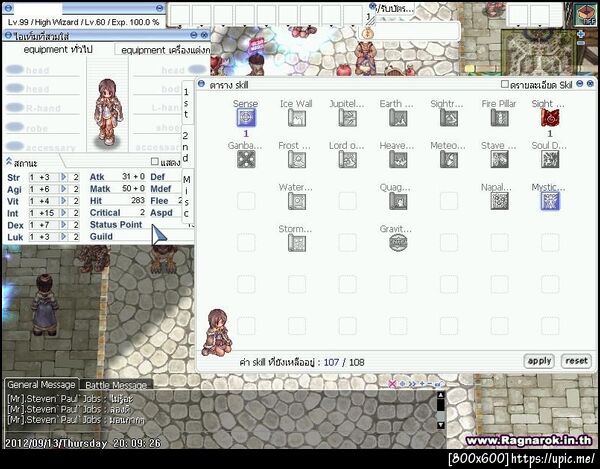Click the minimap zoom-in plus icon
The width and height of the screenshot is (600, 469).
click(x=580, y=34)
